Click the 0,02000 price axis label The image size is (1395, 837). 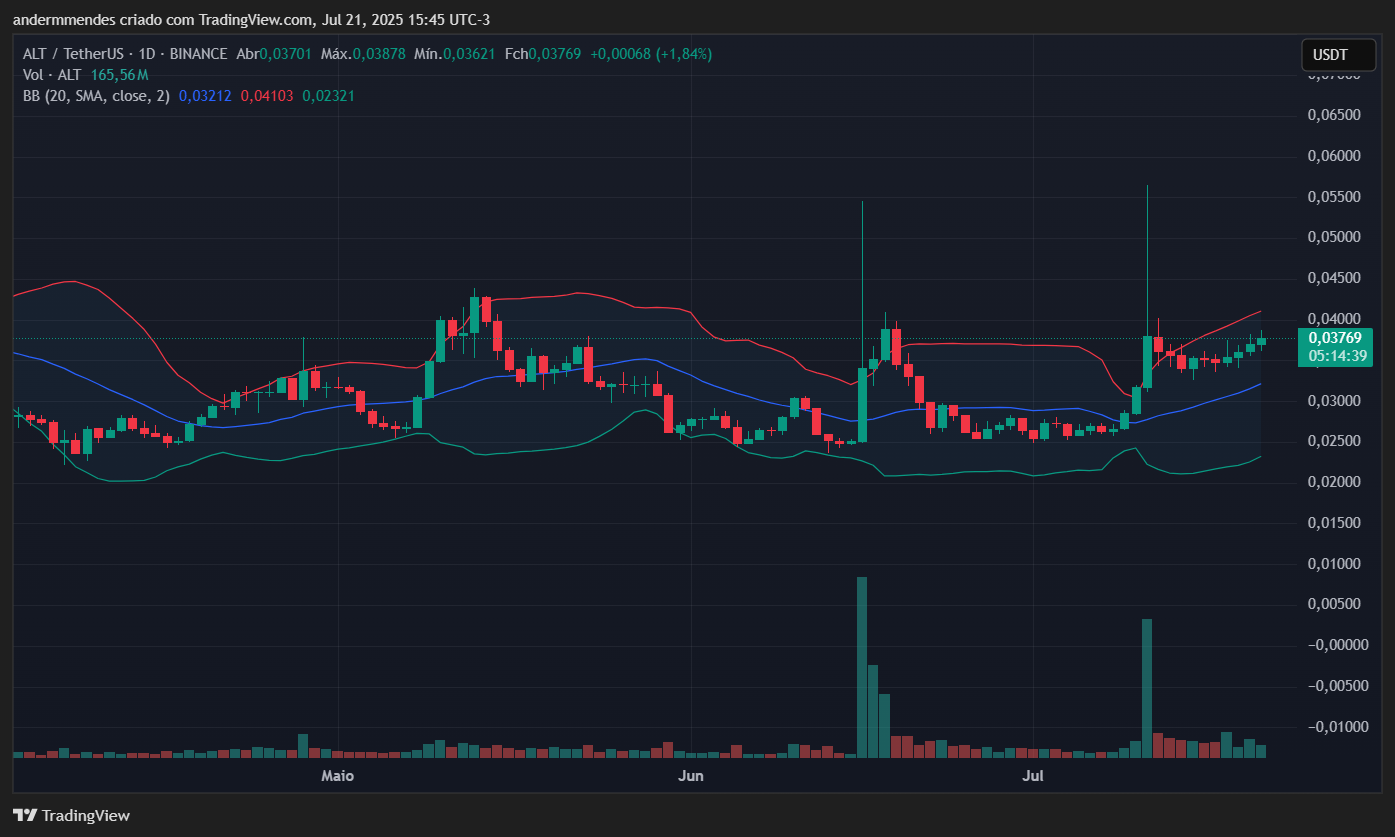tap(1333, 482)
